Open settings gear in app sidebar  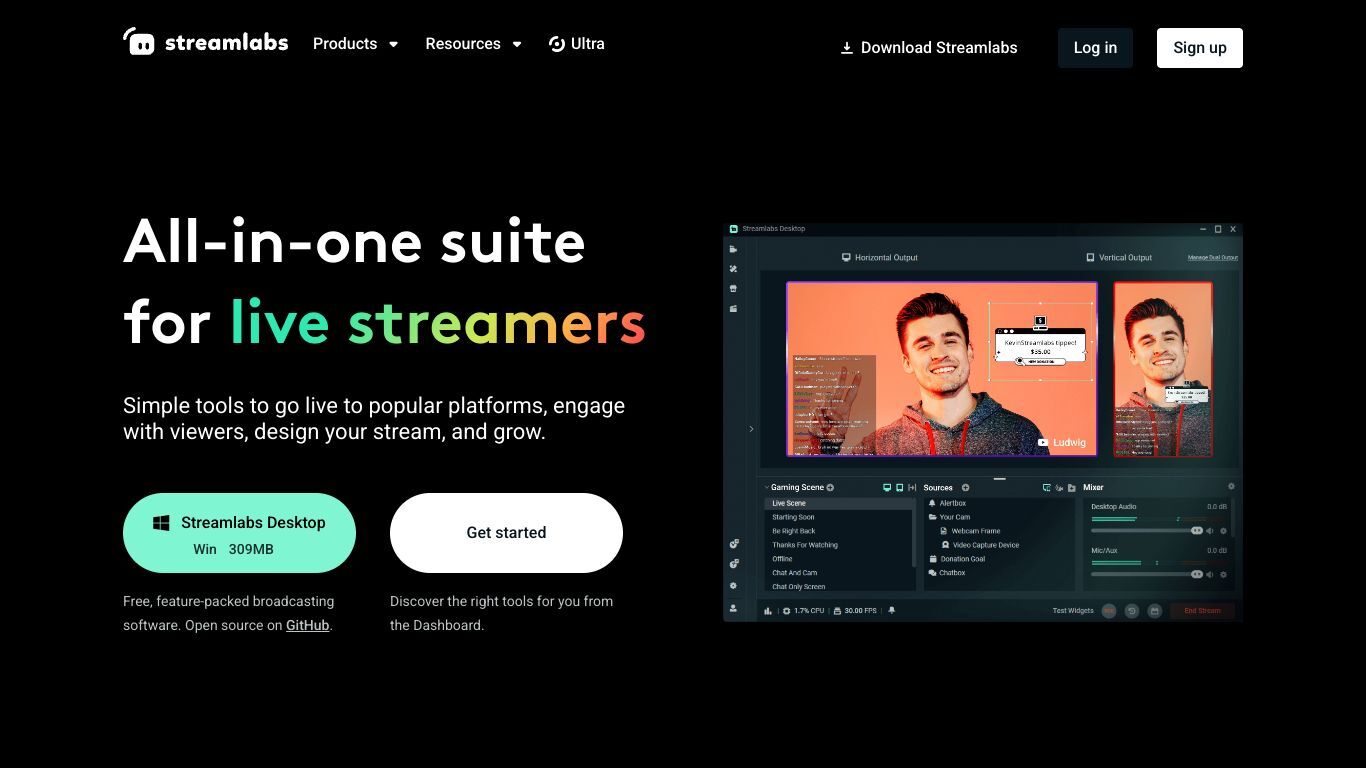[734, 586]
